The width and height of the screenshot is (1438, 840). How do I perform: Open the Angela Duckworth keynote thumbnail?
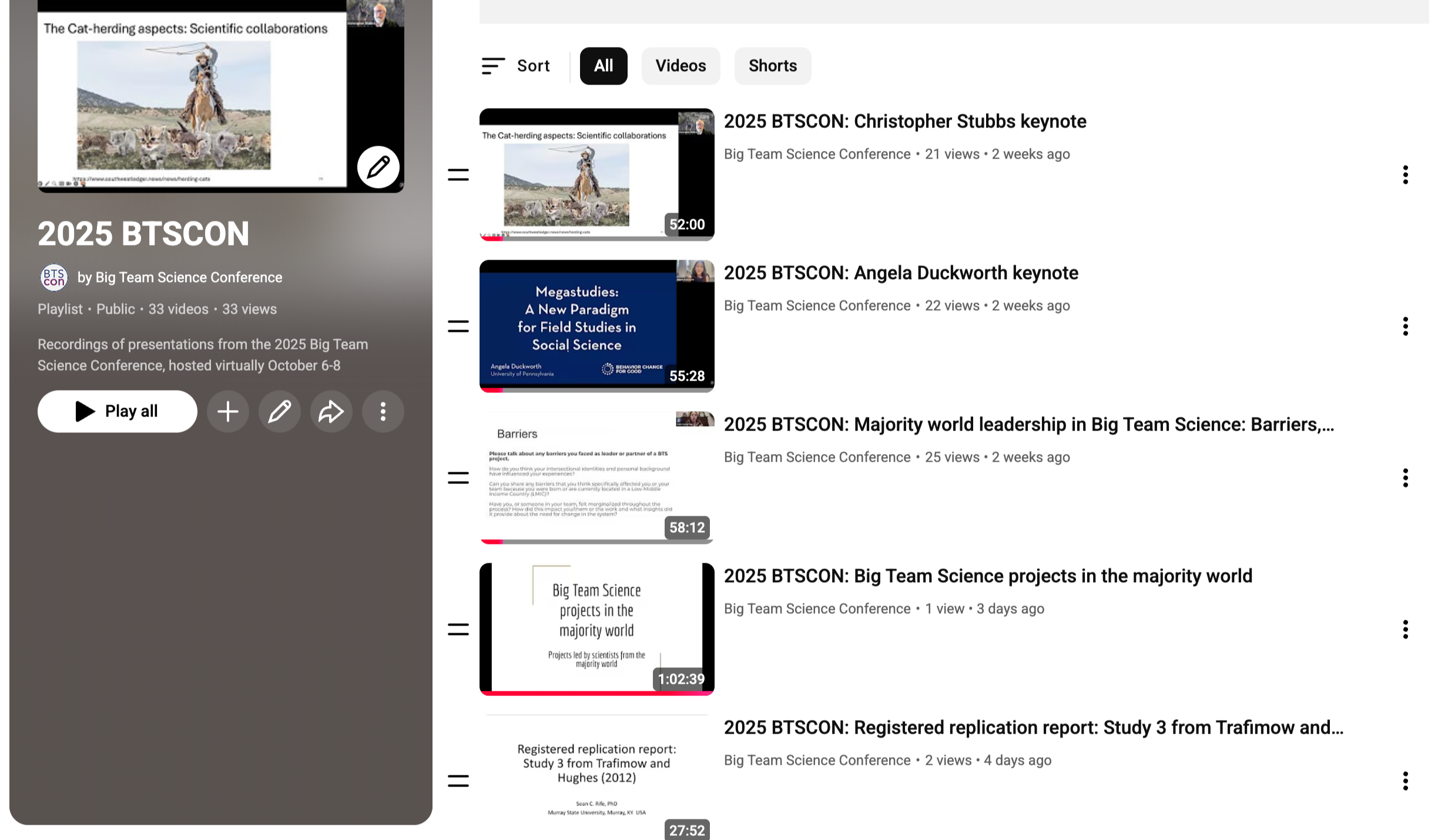[x=596, y=325]
